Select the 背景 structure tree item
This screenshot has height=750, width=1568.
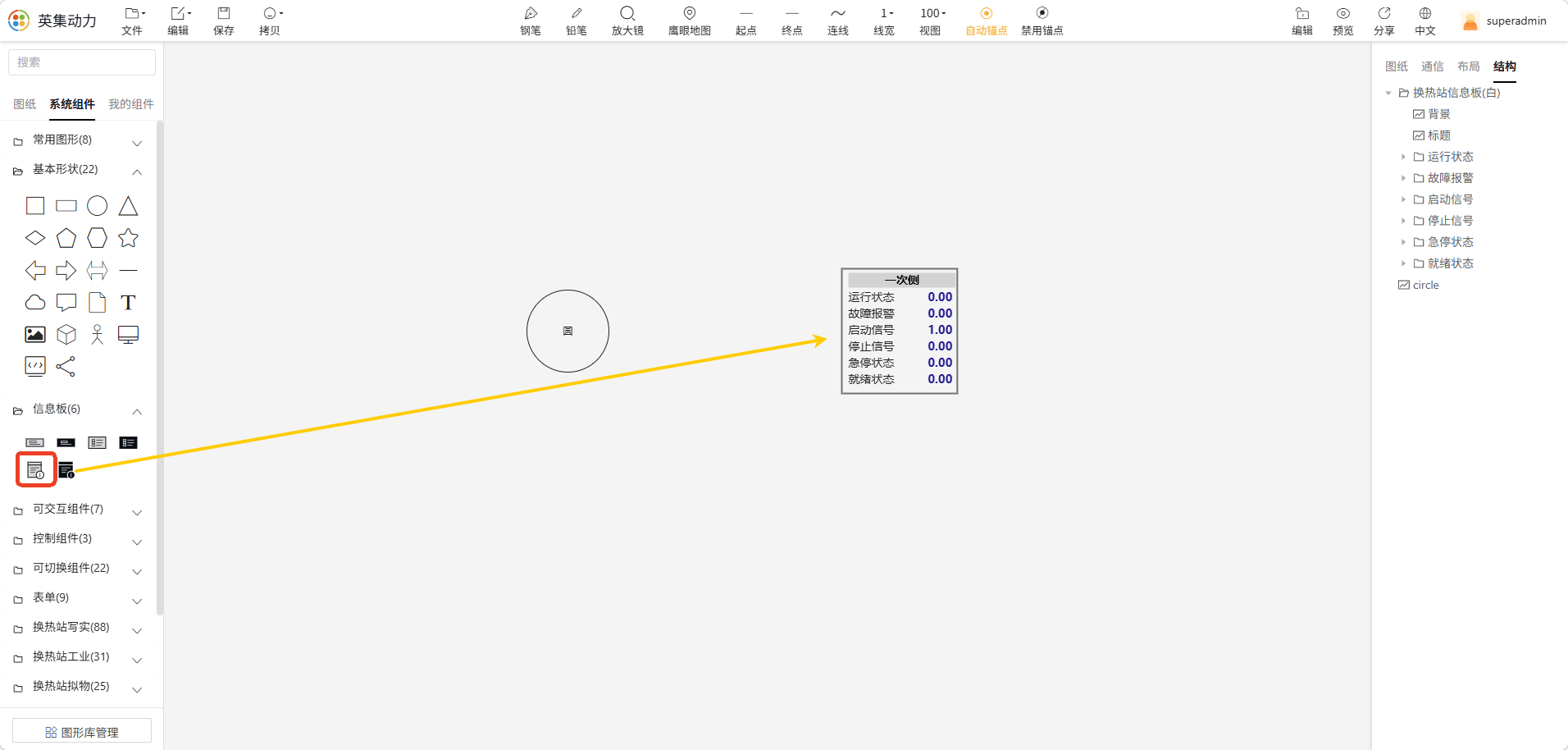pos(1432,114)
